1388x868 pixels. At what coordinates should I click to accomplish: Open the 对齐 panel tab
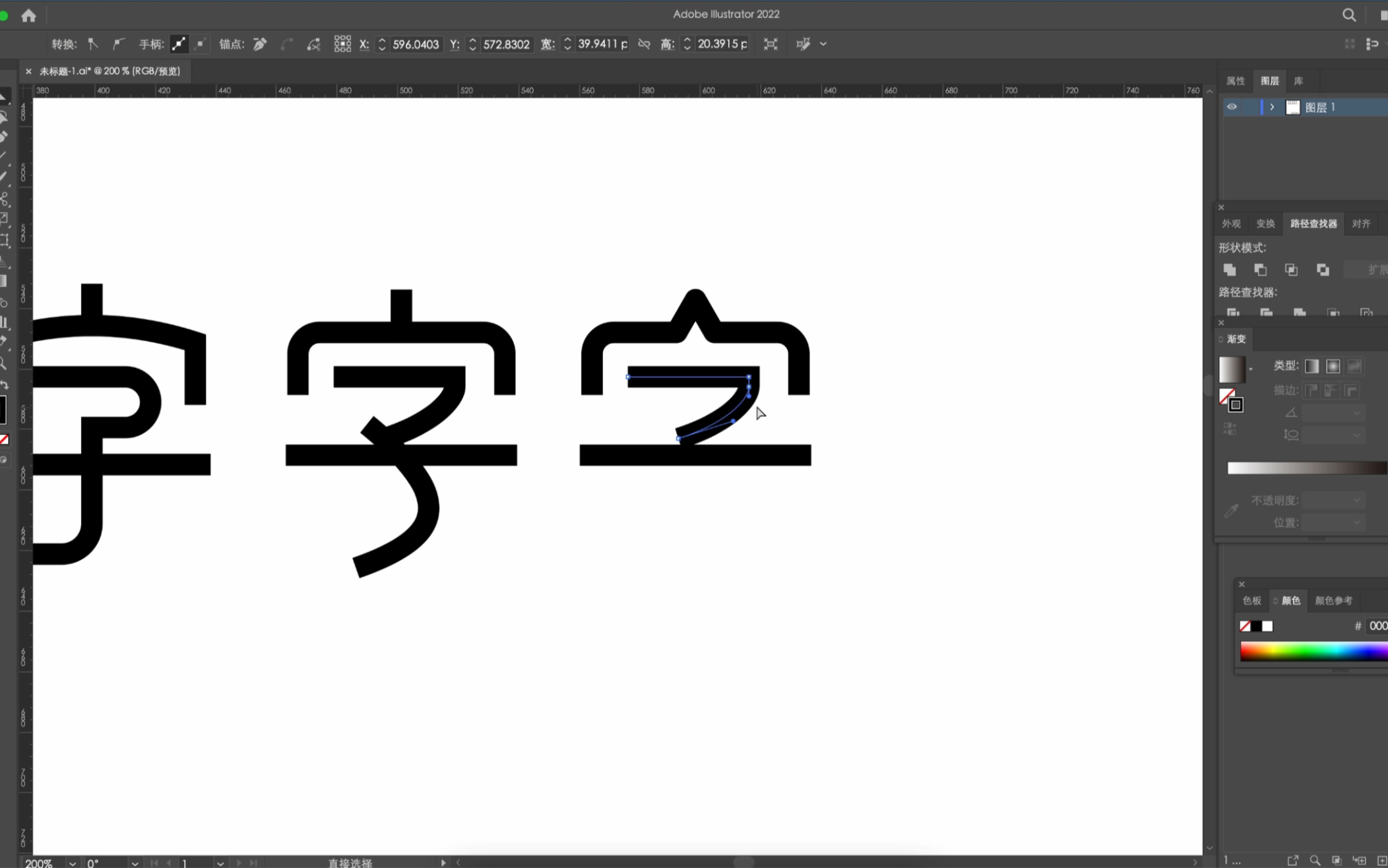1361,224
